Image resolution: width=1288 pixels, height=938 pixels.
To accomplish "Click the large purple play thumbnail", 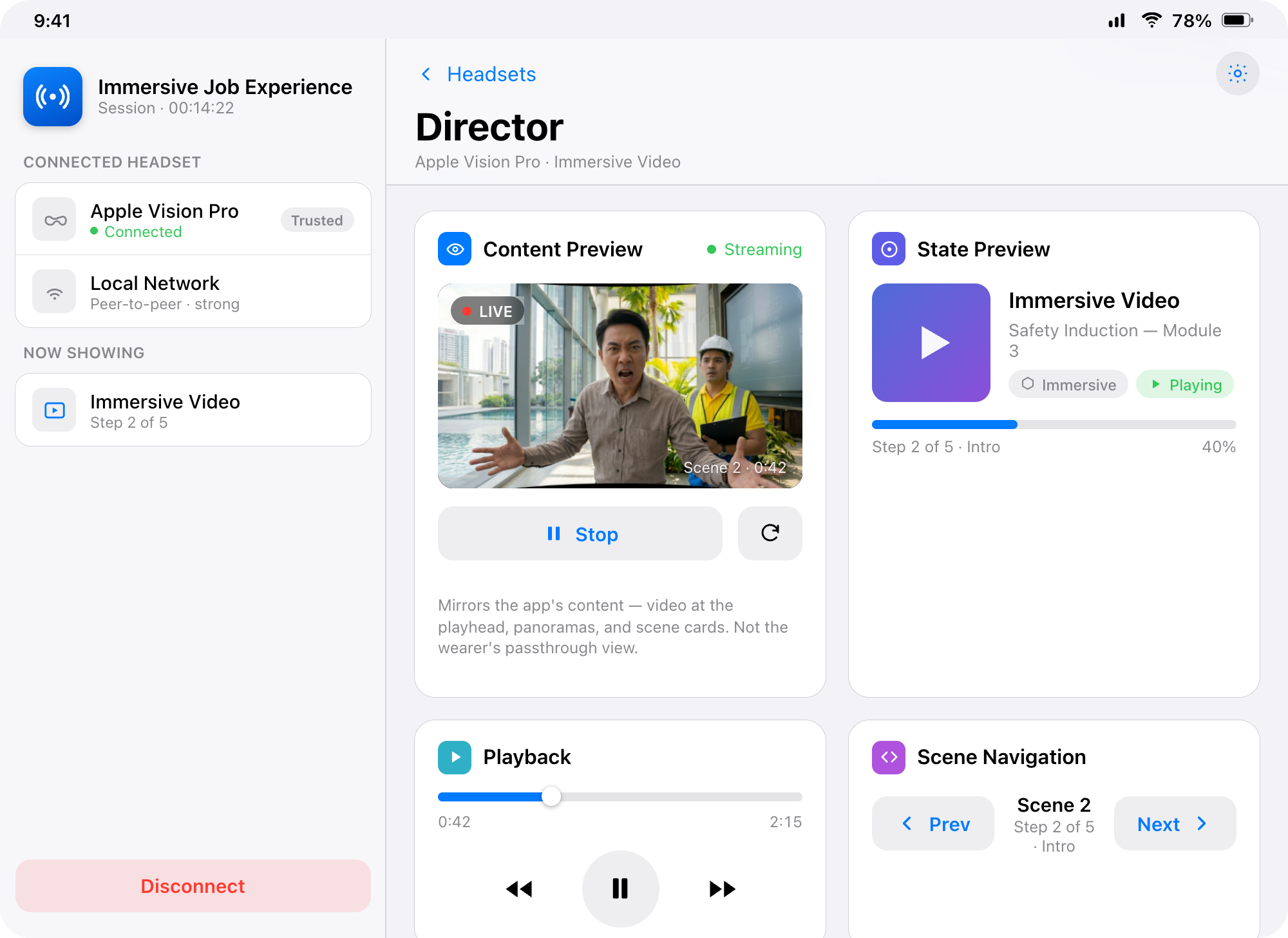I will point(931,343).
